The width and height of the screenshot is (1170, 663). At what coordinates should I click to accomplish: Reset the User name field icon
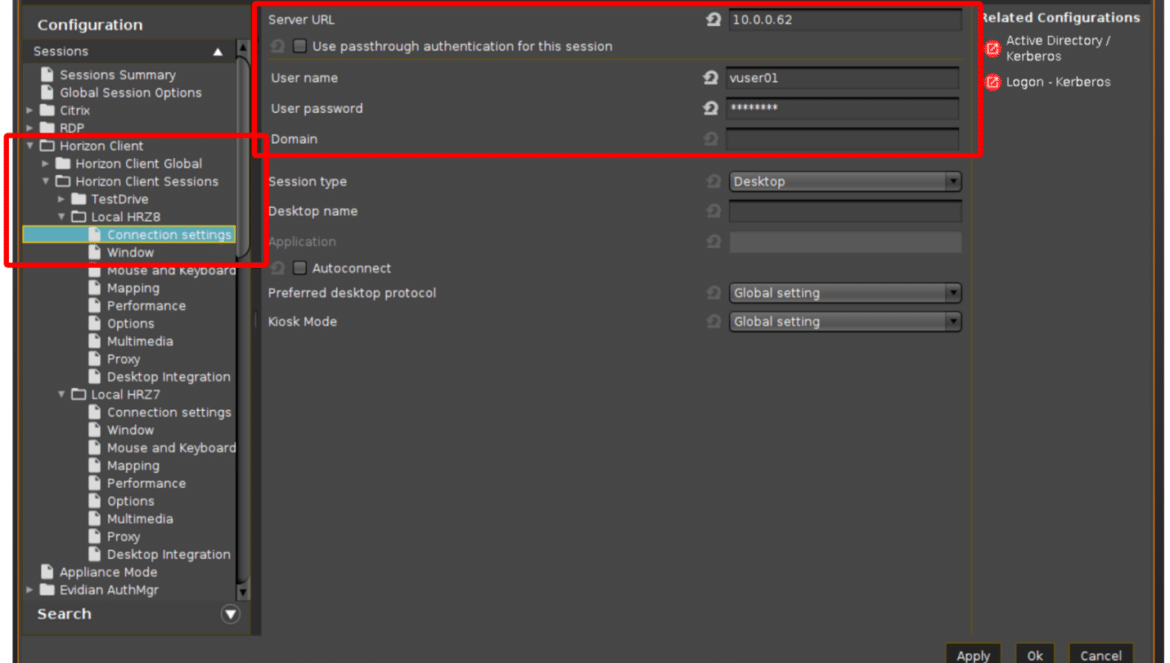(710, 78)
